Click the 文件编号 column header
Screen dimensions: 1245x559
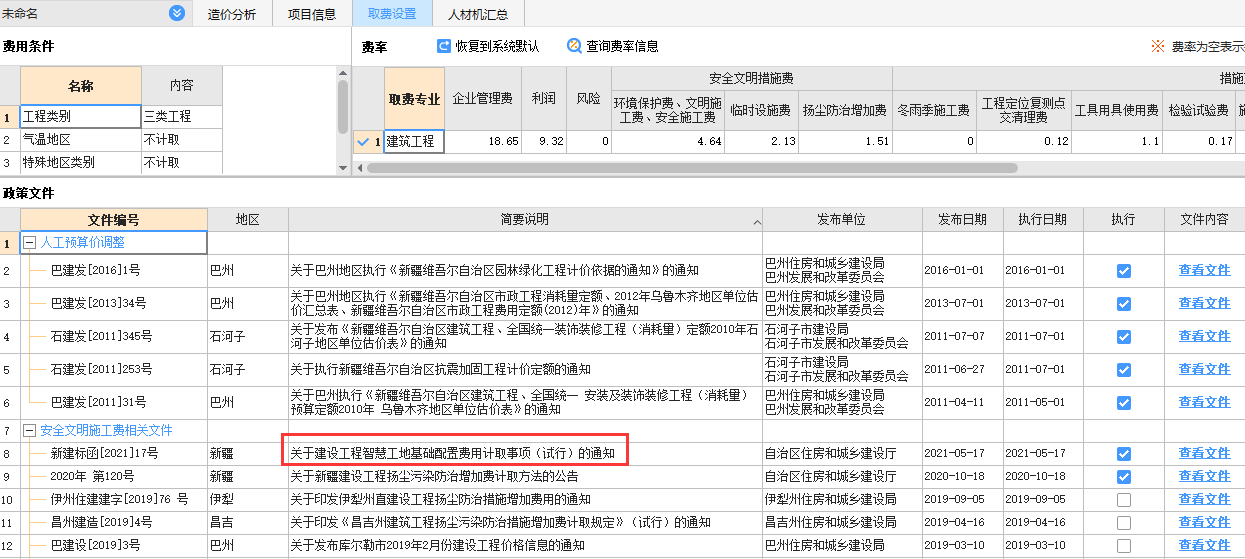coord(114,220)
